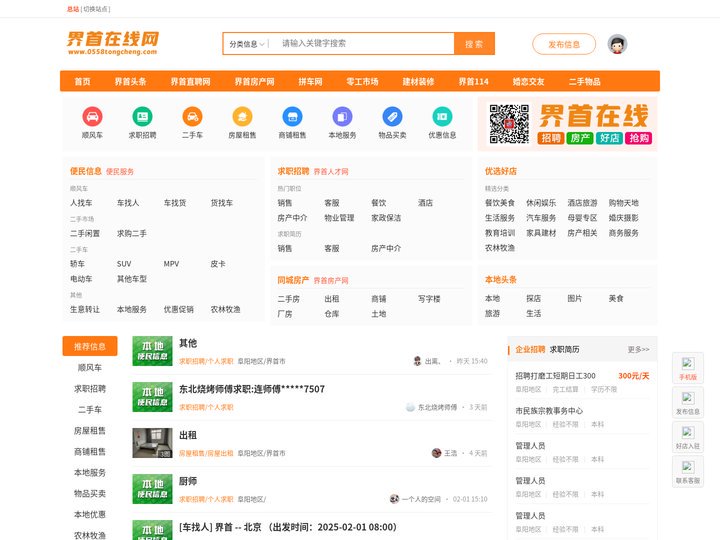Click the 切换站点 link
Screen dimensions: 720x540
pos(96,9)
